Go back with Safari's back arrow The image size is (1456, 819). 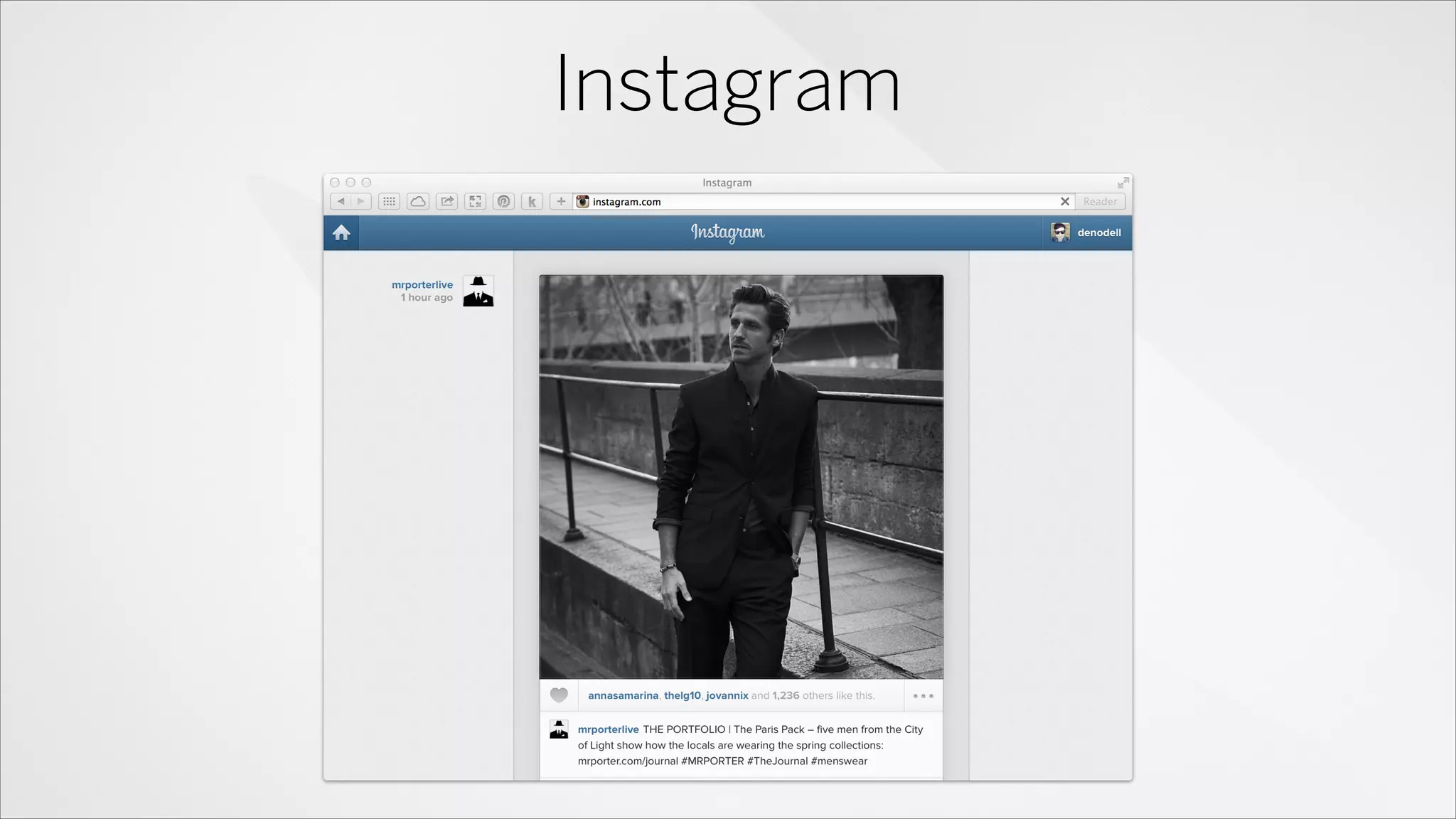pos(341,201)
